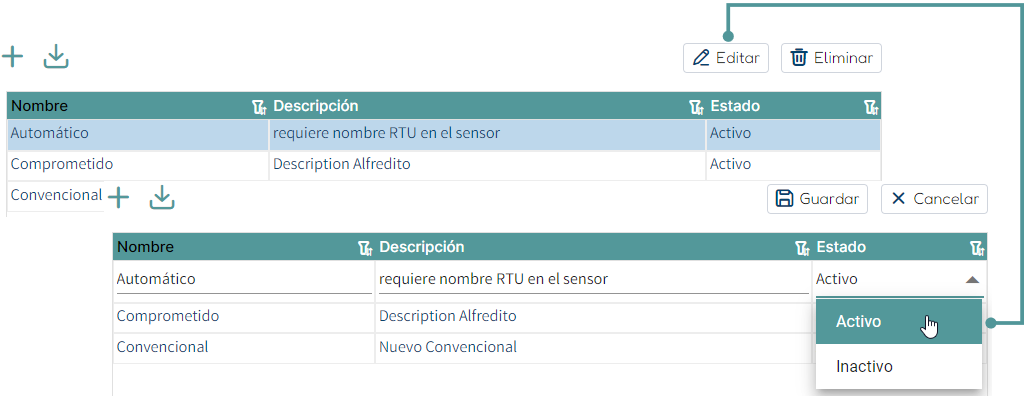Discard edits with the Cancelar button

pyautogui.click(x=934, y=199)
